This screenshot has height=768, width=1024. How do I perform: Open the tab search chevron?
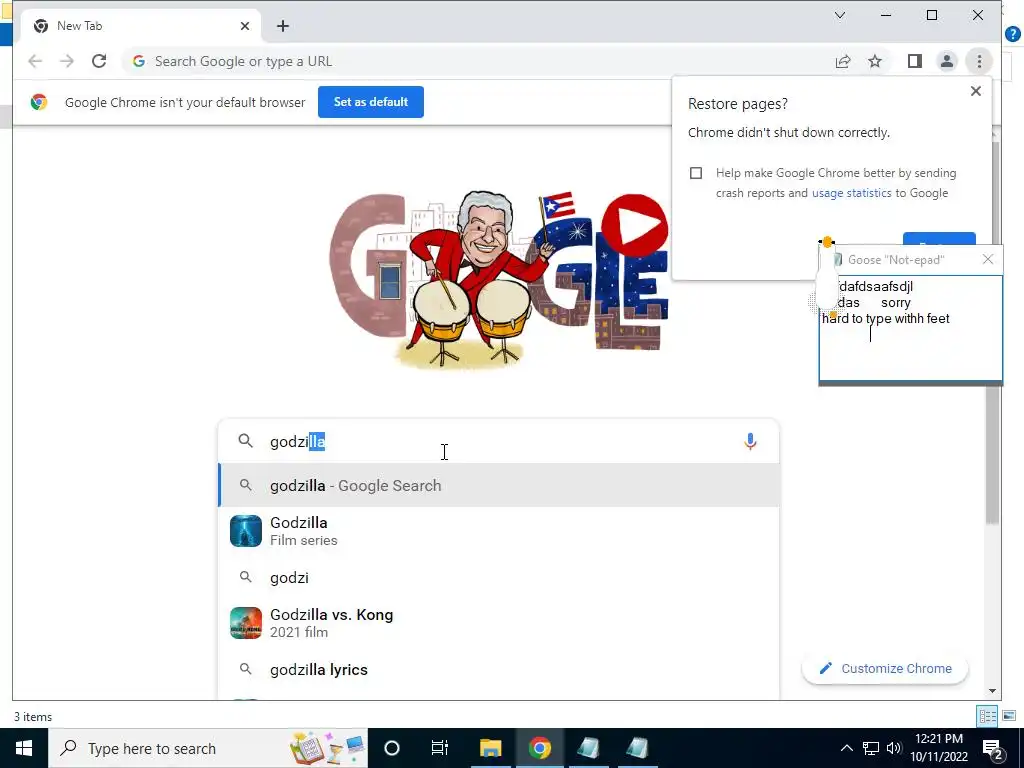point(840,15)
